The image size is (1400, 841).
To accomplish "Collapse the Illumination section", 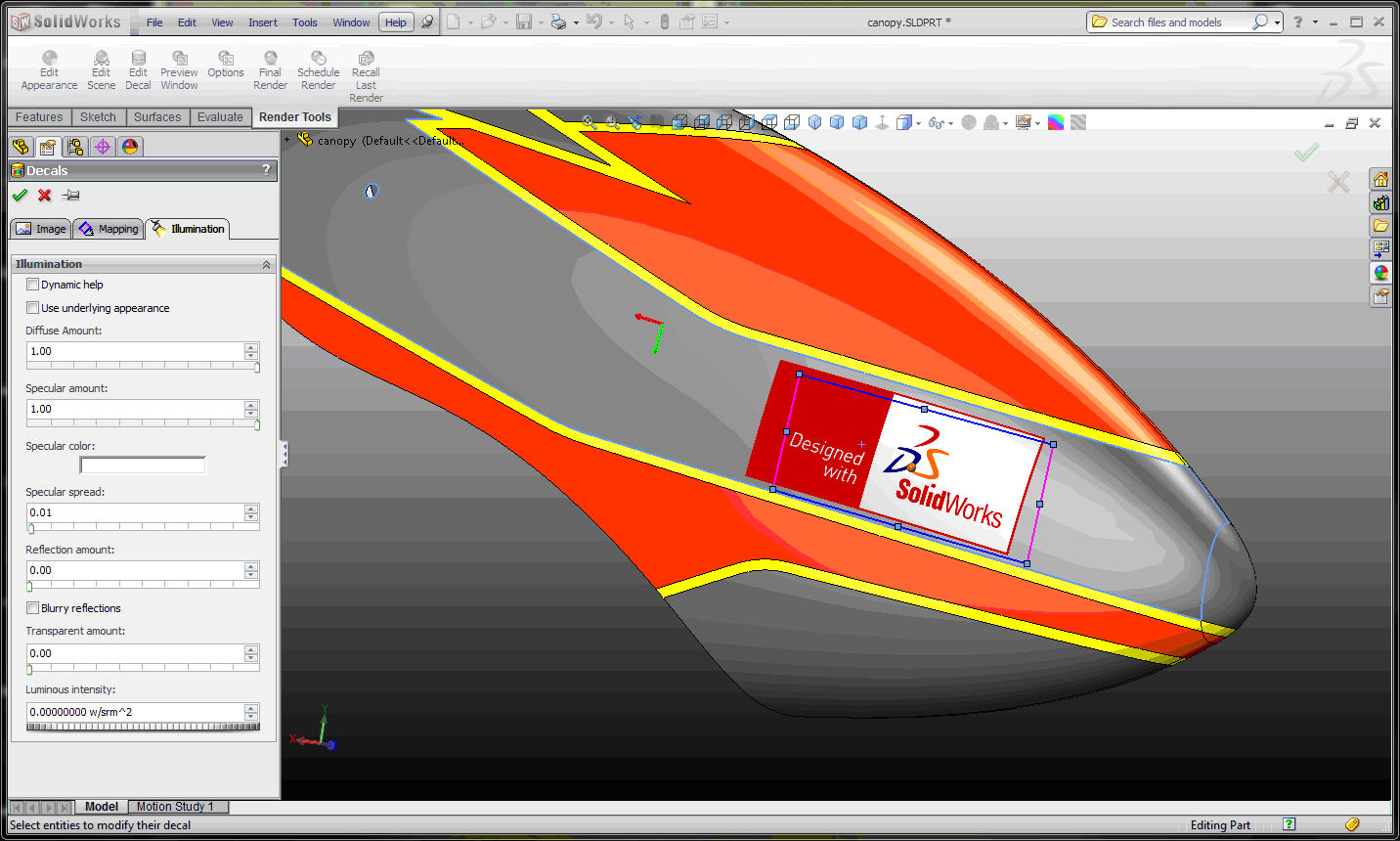I will point(266,264).
